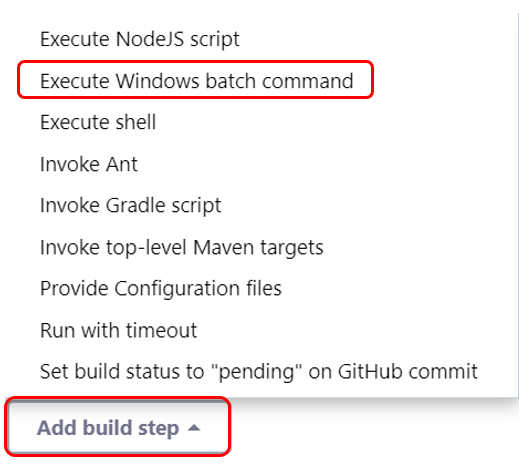Click the 'Ant' word in the menu
This screenshot has width=519, height=468.
pyautogui.click(x=122, y=164)
